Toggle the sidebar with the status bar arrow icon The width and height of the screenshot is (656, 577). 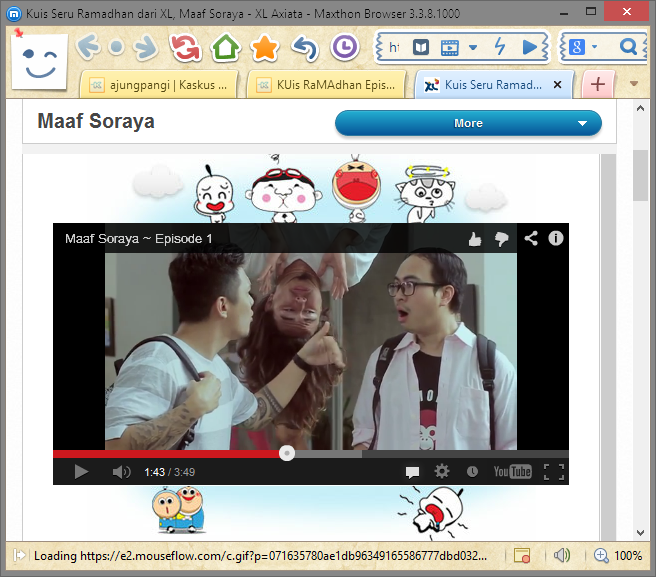coord(19,555)
